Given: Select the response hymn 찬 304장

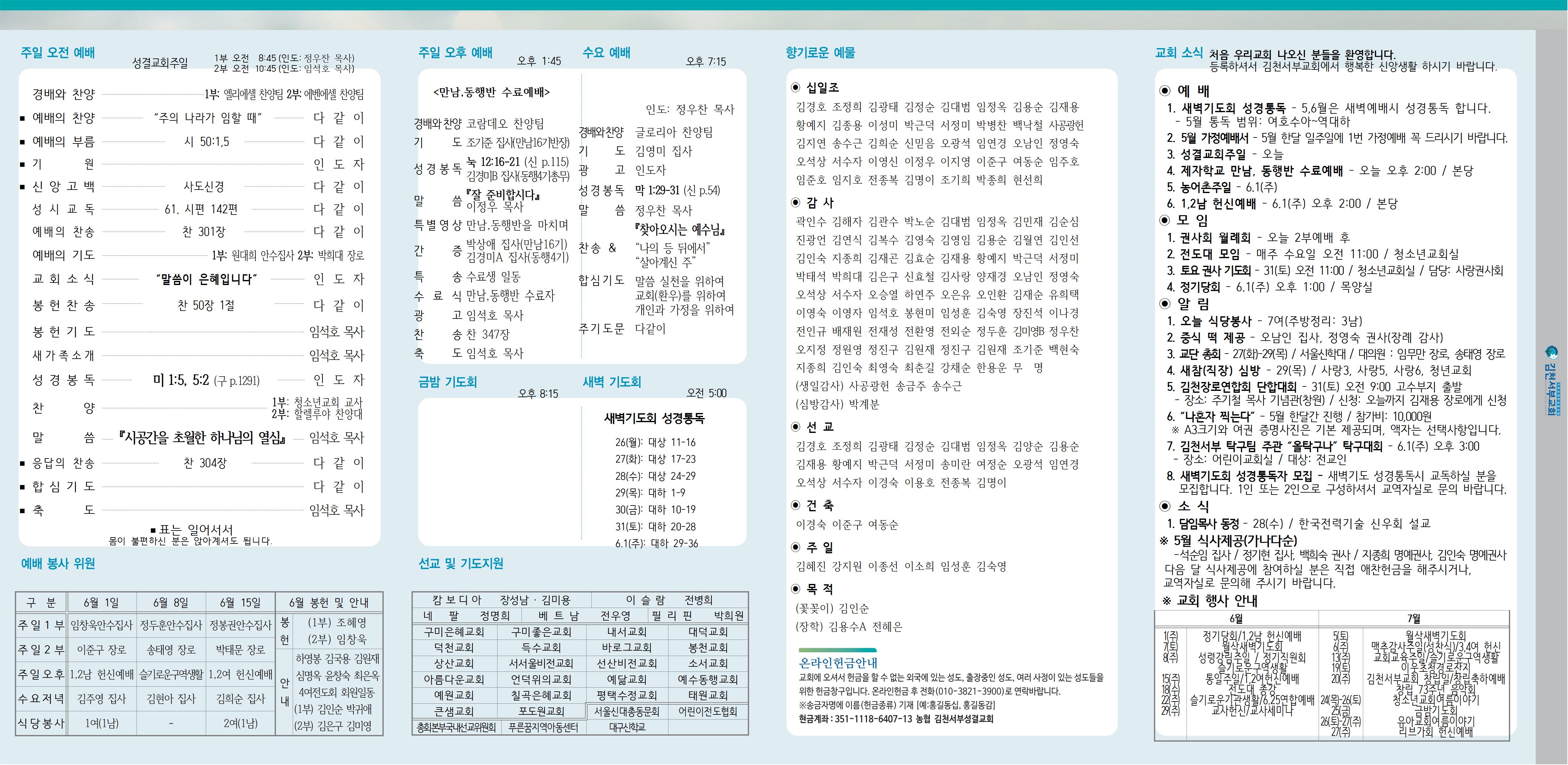Looking at the screenshot, I should pos(204,463).
